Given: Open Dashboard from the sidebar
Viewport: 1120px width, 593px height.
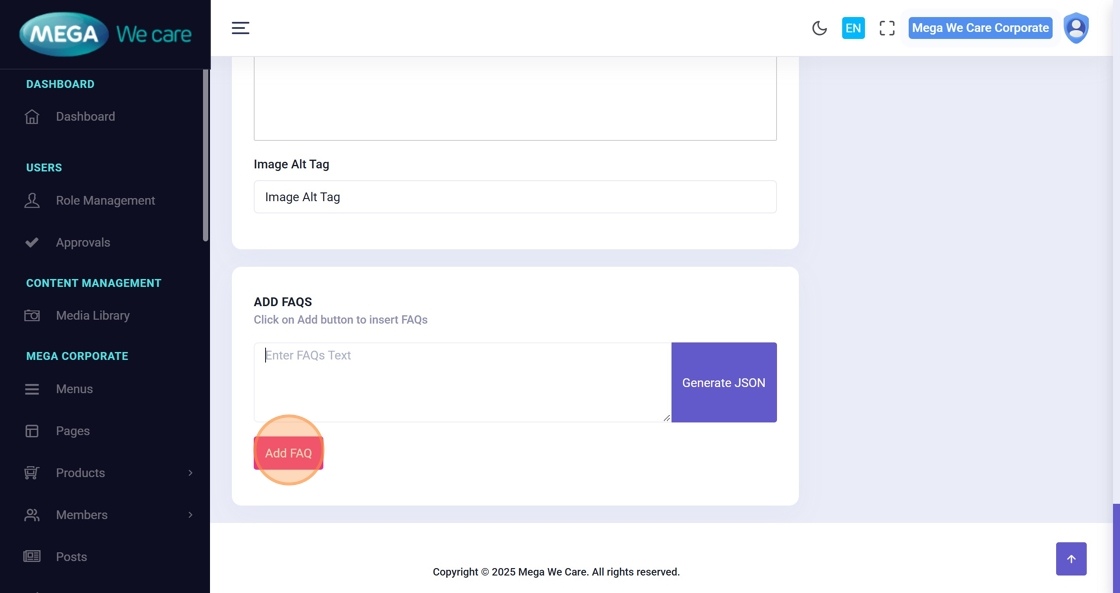Looking at the screenshot, I should [x=85, y=117].
